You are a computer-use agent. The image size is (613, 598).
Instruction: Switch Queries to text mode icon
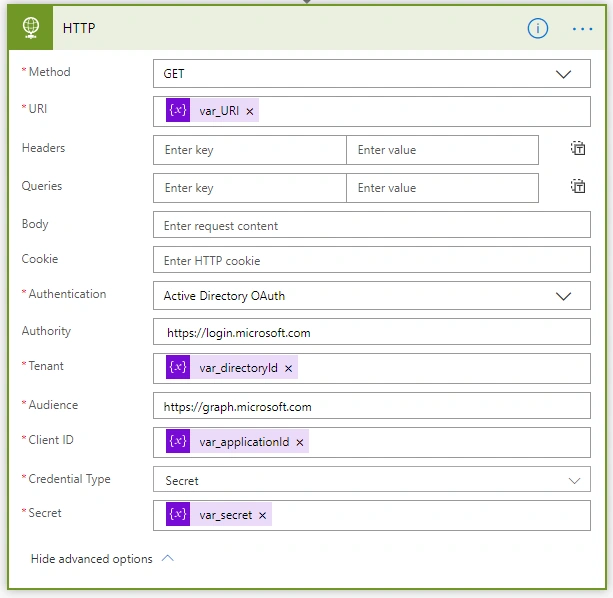tap(578, 186)
